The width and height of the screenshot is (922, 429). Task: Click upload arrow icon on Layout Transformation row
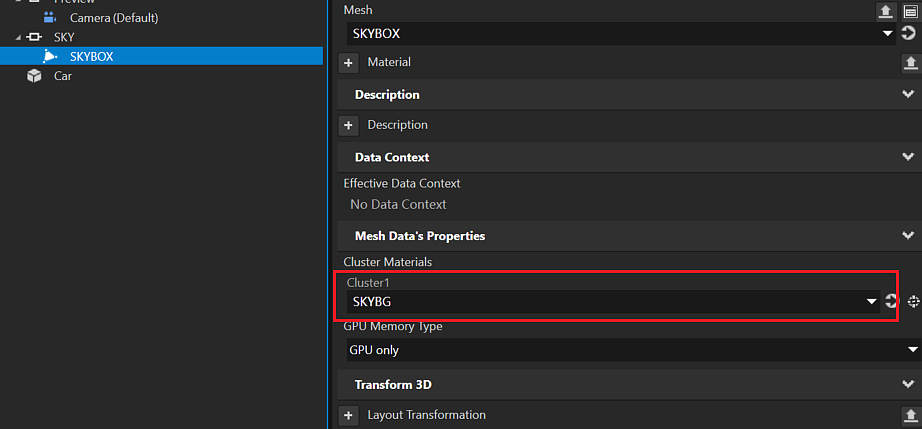click(x=910, y=415)
